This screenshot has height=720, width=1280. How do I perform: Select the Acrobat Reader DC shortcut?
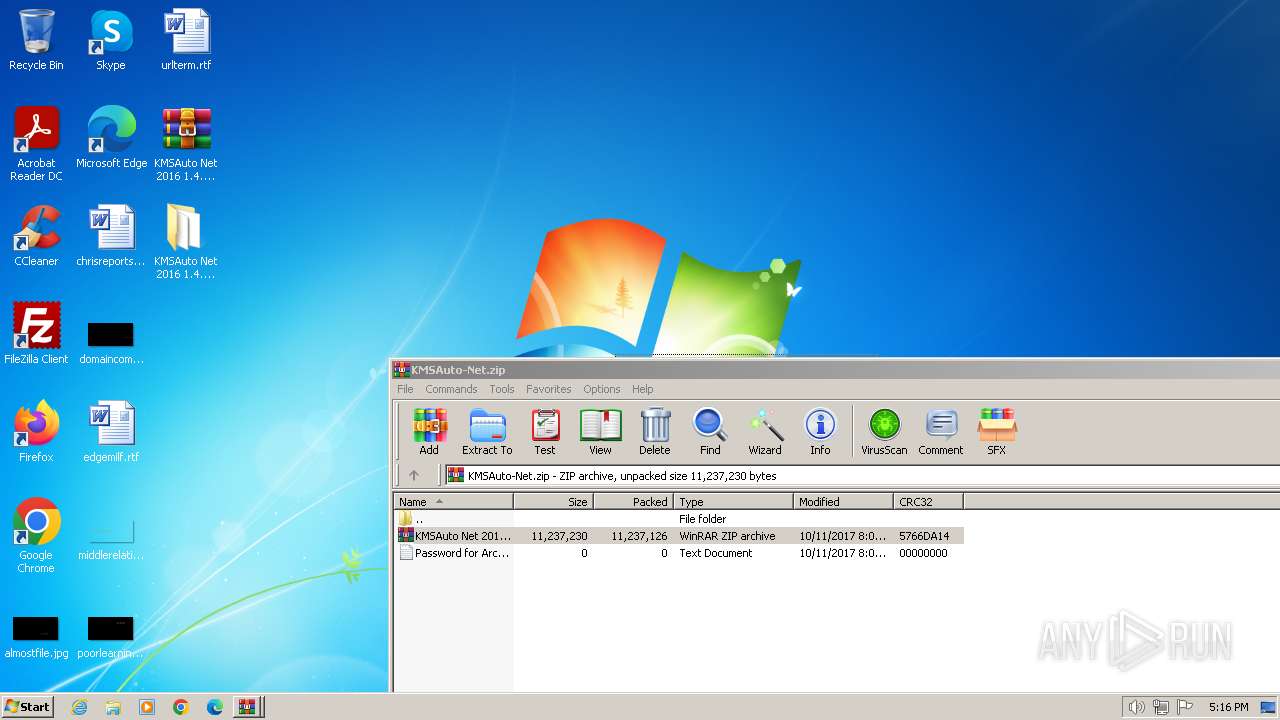click(36, 144)
